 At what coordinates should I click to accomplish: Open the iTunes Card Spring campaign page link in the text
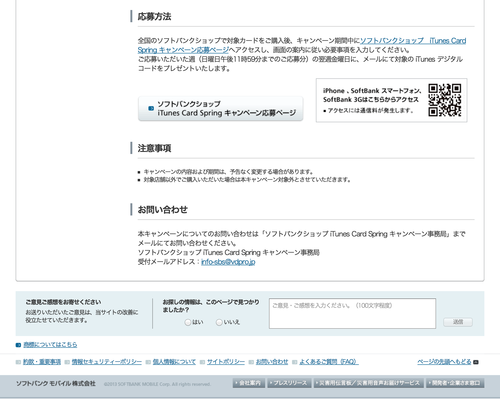[413, 41]
